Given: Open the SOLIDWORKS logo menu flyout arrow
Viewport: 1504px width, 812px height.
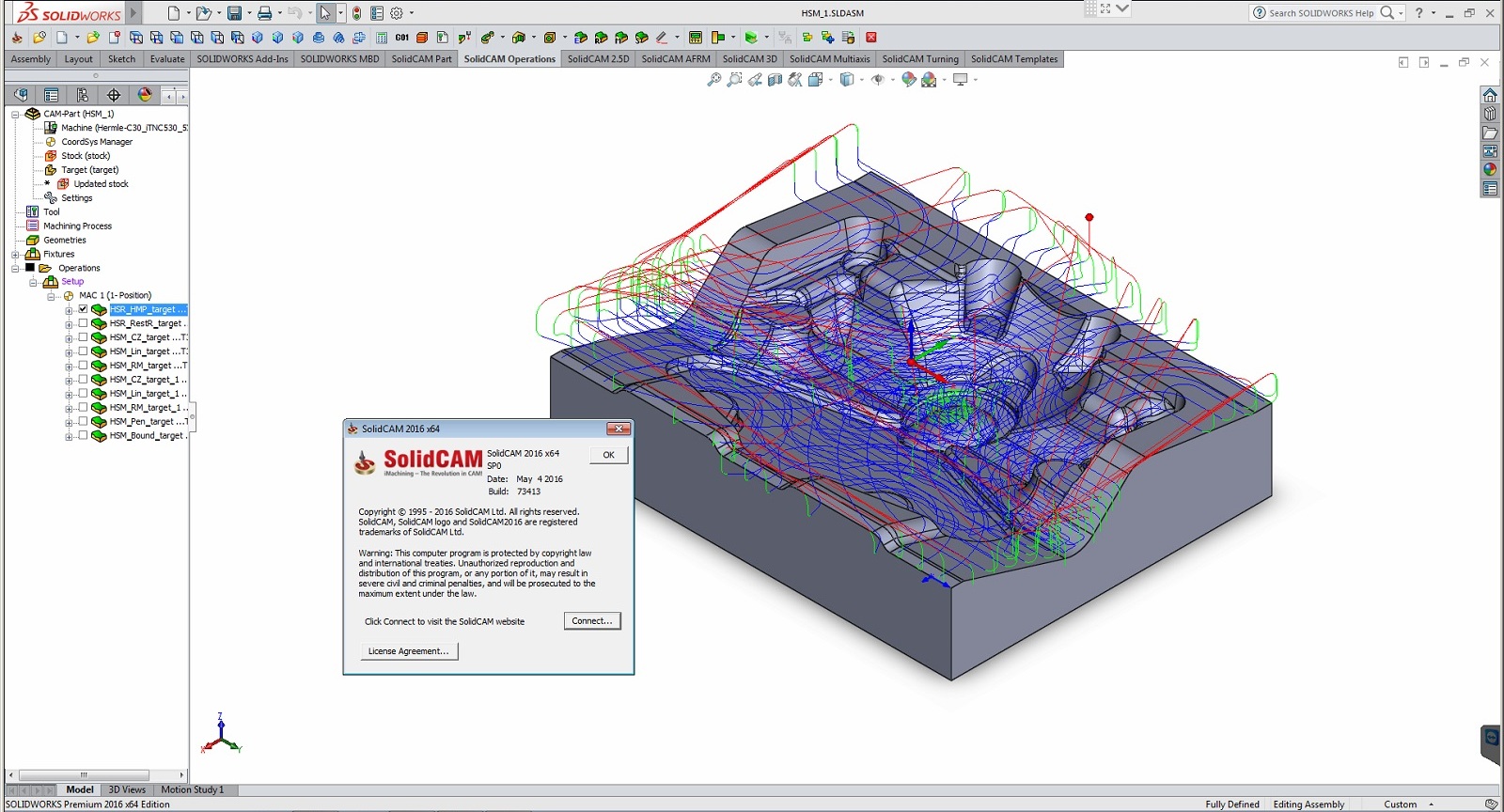Looking at the screenshot, I should click(133, 13).
